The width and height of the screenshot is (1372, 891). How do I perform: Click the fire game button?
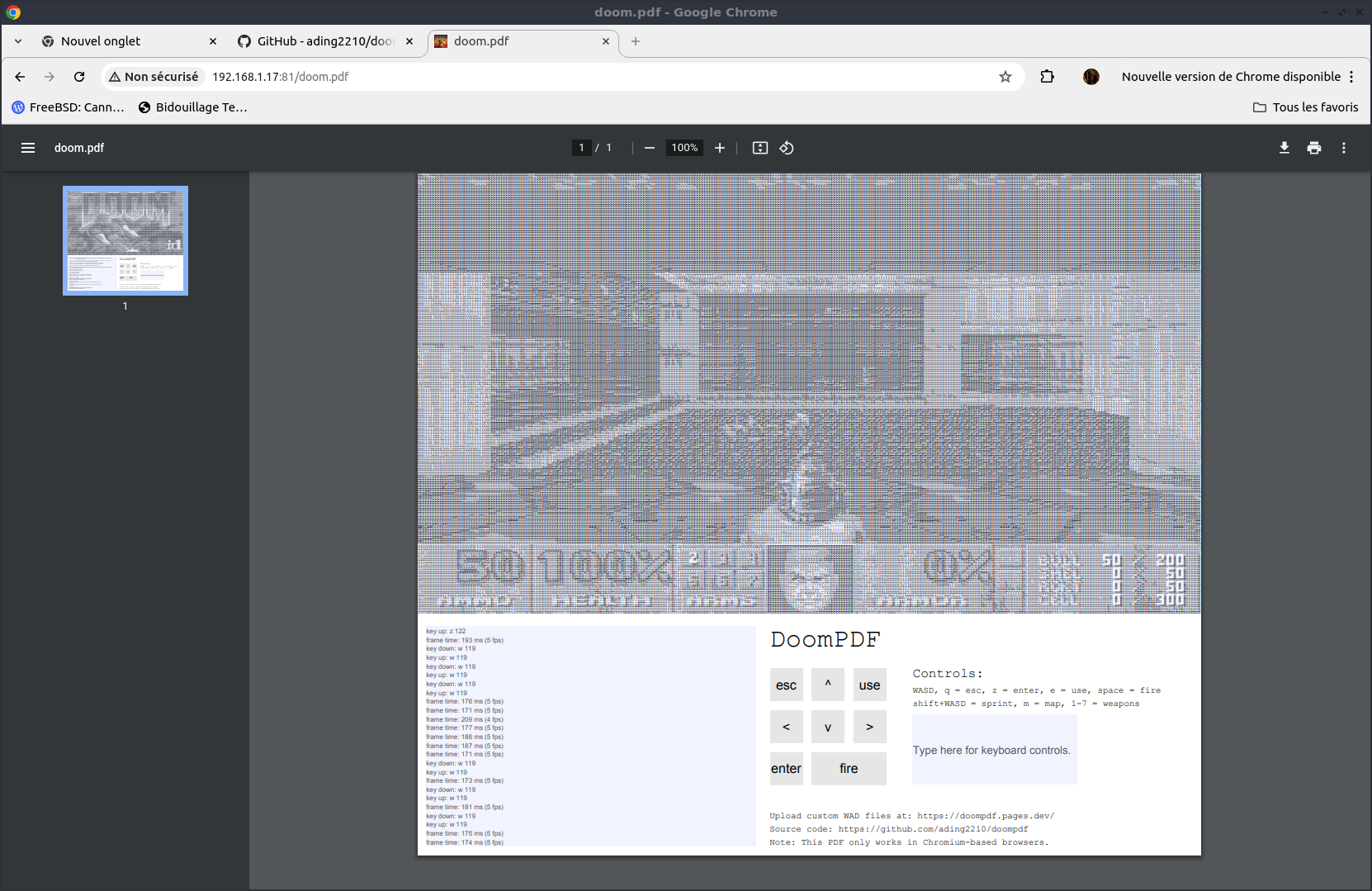pyautogui.click(x=849, y=769)
